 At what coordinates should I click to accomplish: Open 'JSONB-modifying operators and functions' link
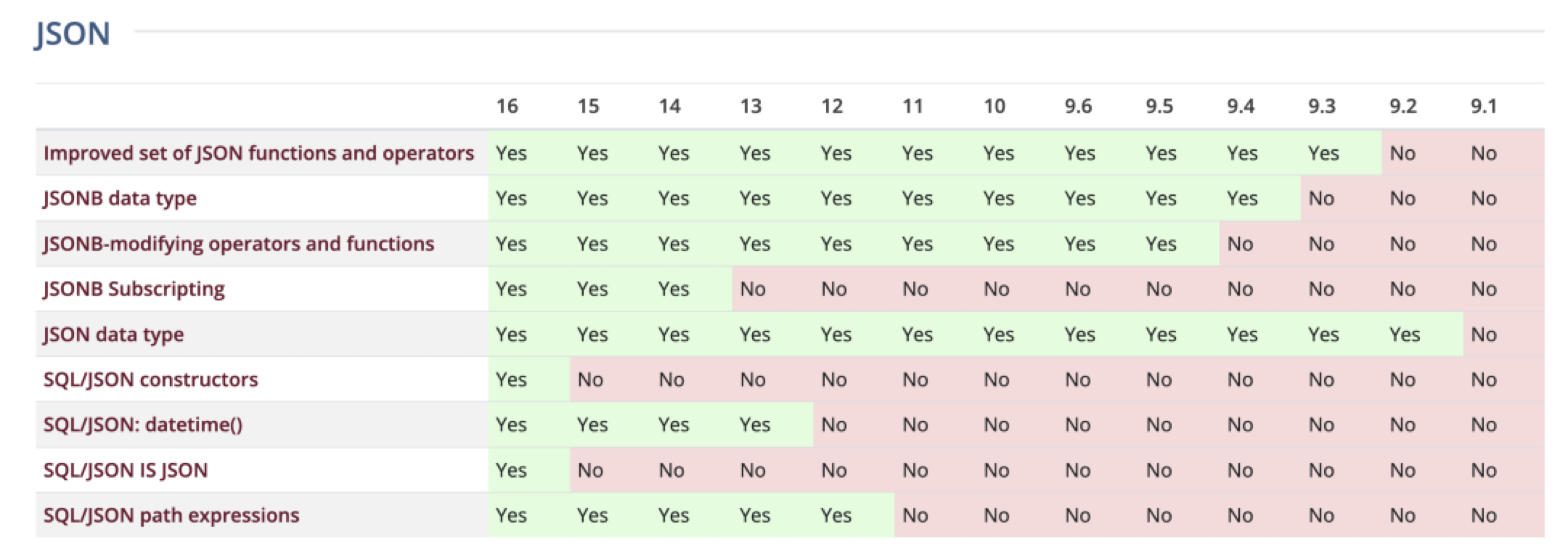click(x=239, y=244)
